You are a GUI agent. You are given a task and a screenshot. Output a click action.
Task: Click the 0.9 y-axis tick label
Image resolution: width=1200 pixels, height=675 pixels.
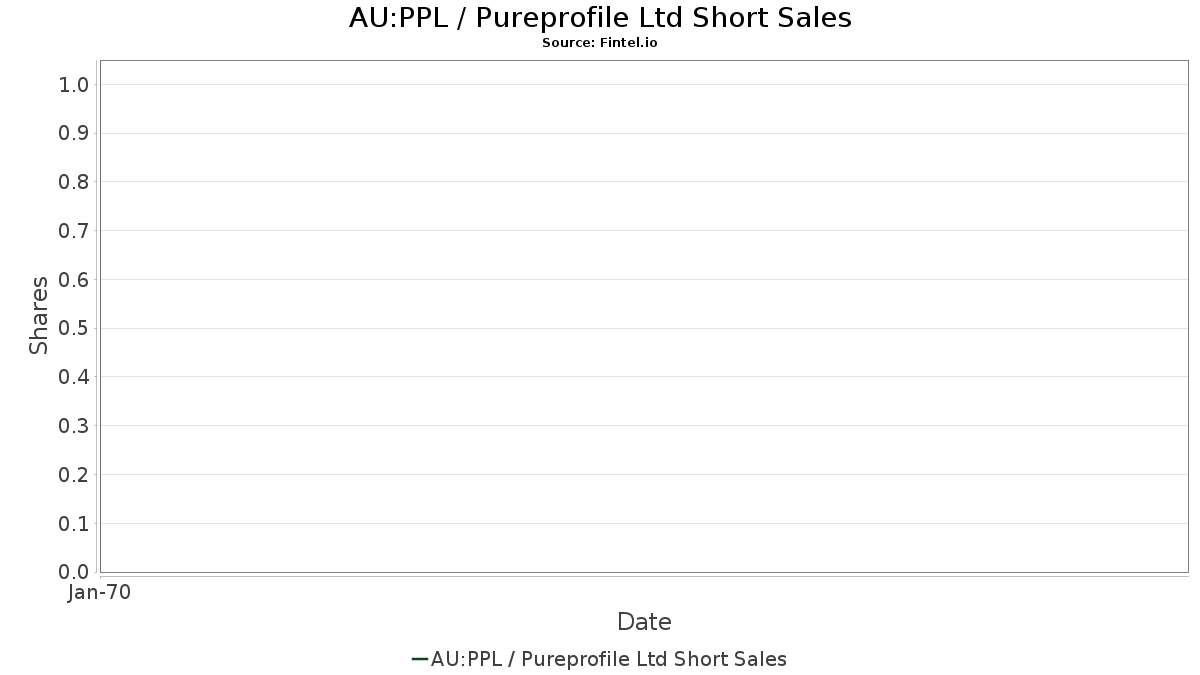[75, 133]
